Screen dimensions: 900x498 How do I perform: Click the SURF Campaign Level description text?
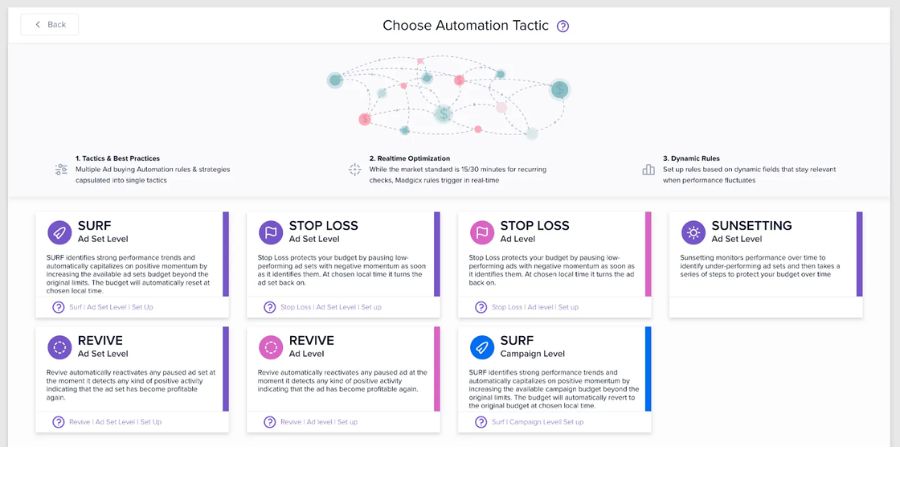(x=554, y=389)
